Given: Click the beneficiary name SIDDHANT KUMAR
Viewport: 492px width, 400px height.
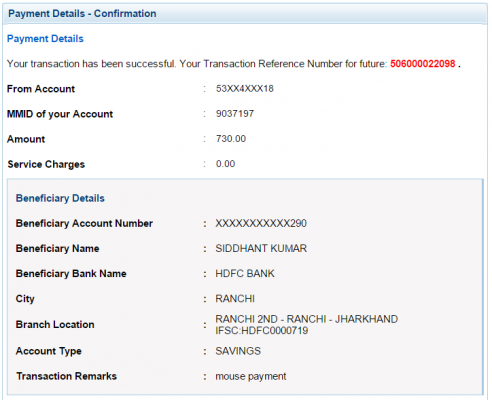Looking at the screenshot, I should pyautogui.click(x=261, y=248).
